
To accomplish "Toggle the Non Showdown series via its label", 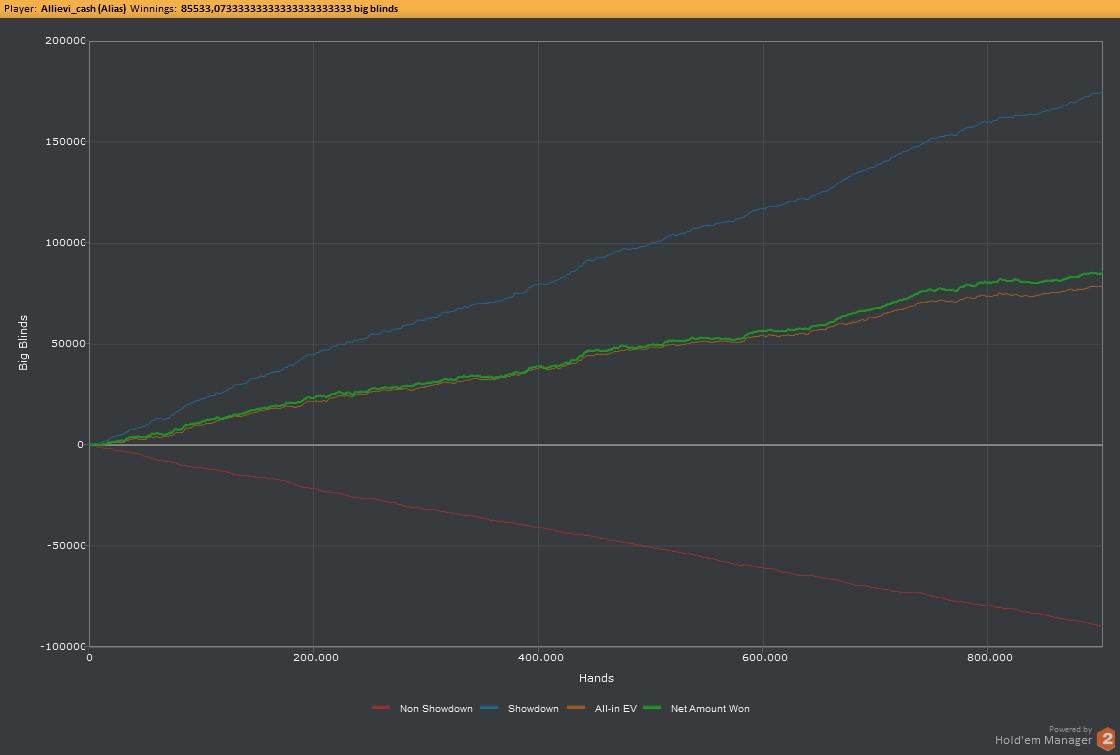I will [436, 708].
